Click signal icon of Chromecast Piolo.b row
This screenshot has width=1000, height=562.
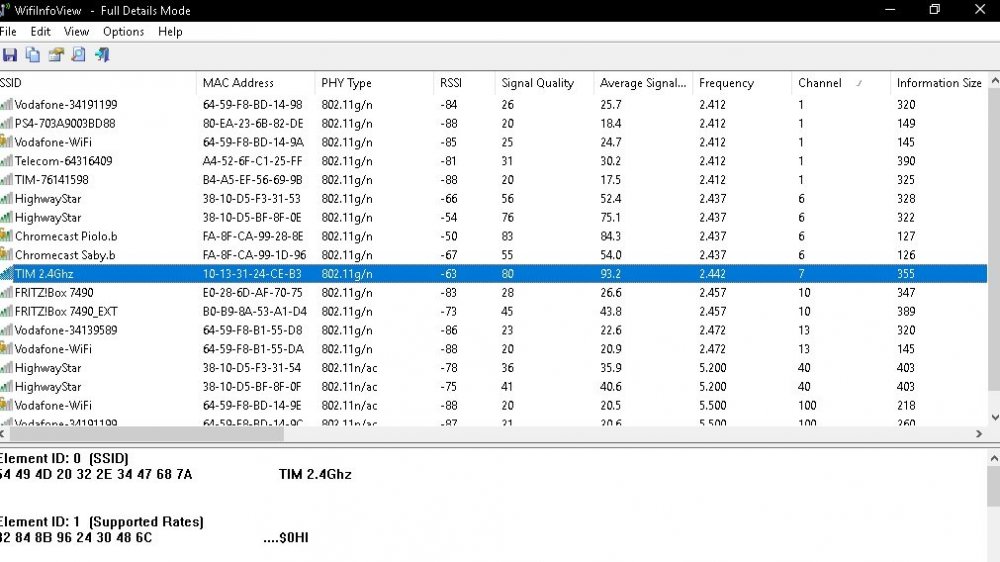pos(6,236)
